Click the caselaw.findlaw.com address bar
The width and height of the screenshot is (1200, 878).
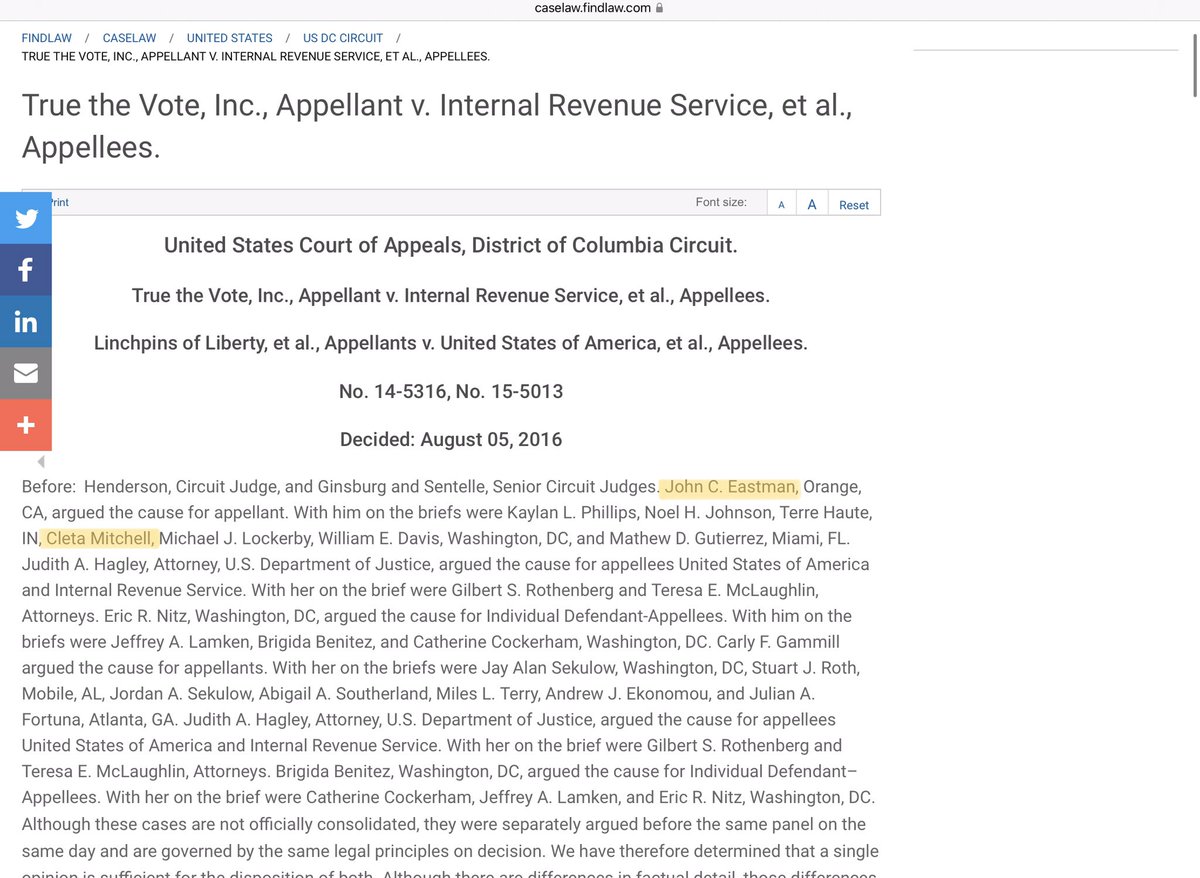(x=600, y=8)
